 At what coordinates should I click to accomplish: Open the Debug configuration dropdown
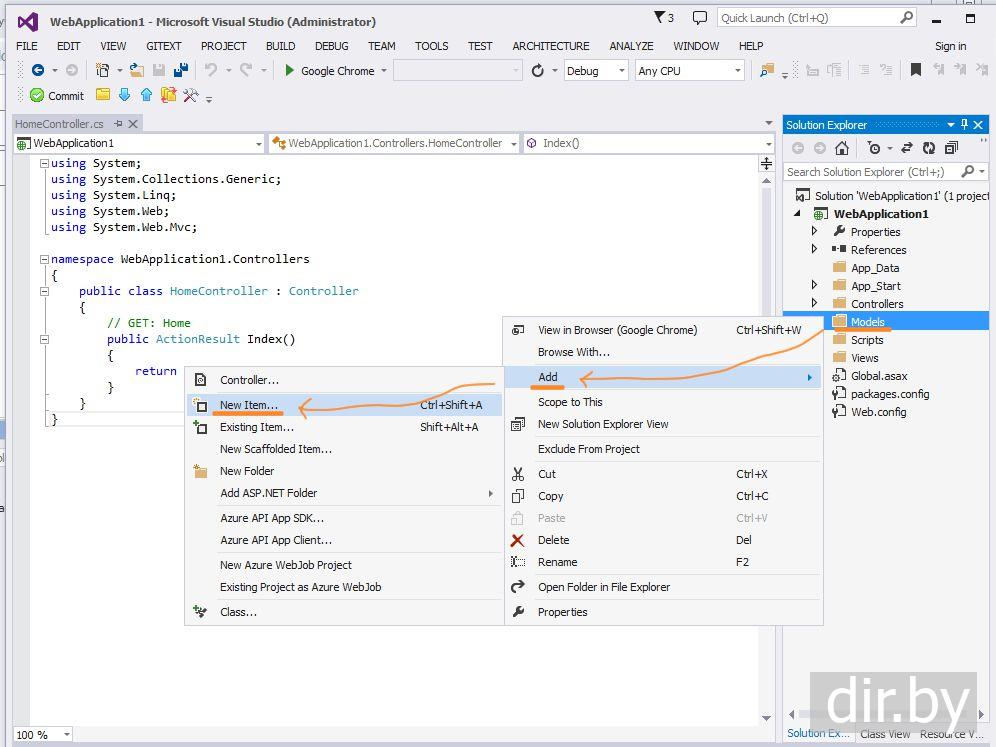point(595,71)
